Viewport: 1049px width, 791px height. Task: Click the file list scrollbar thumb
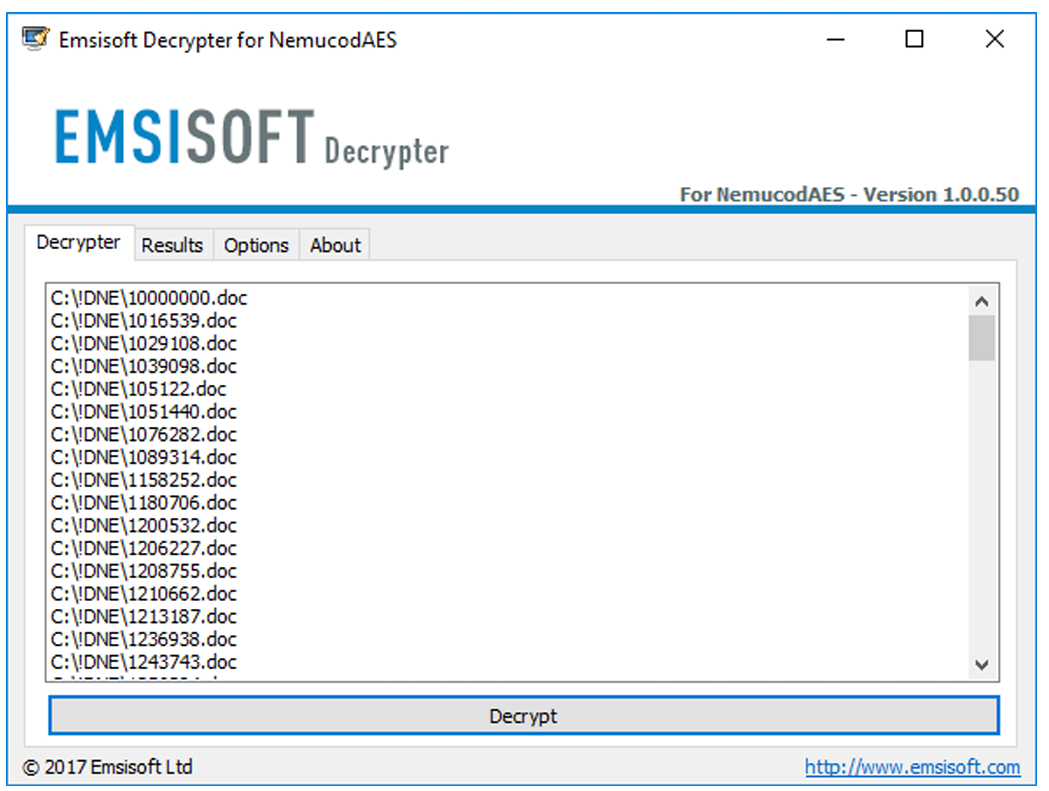click(981, 338)
